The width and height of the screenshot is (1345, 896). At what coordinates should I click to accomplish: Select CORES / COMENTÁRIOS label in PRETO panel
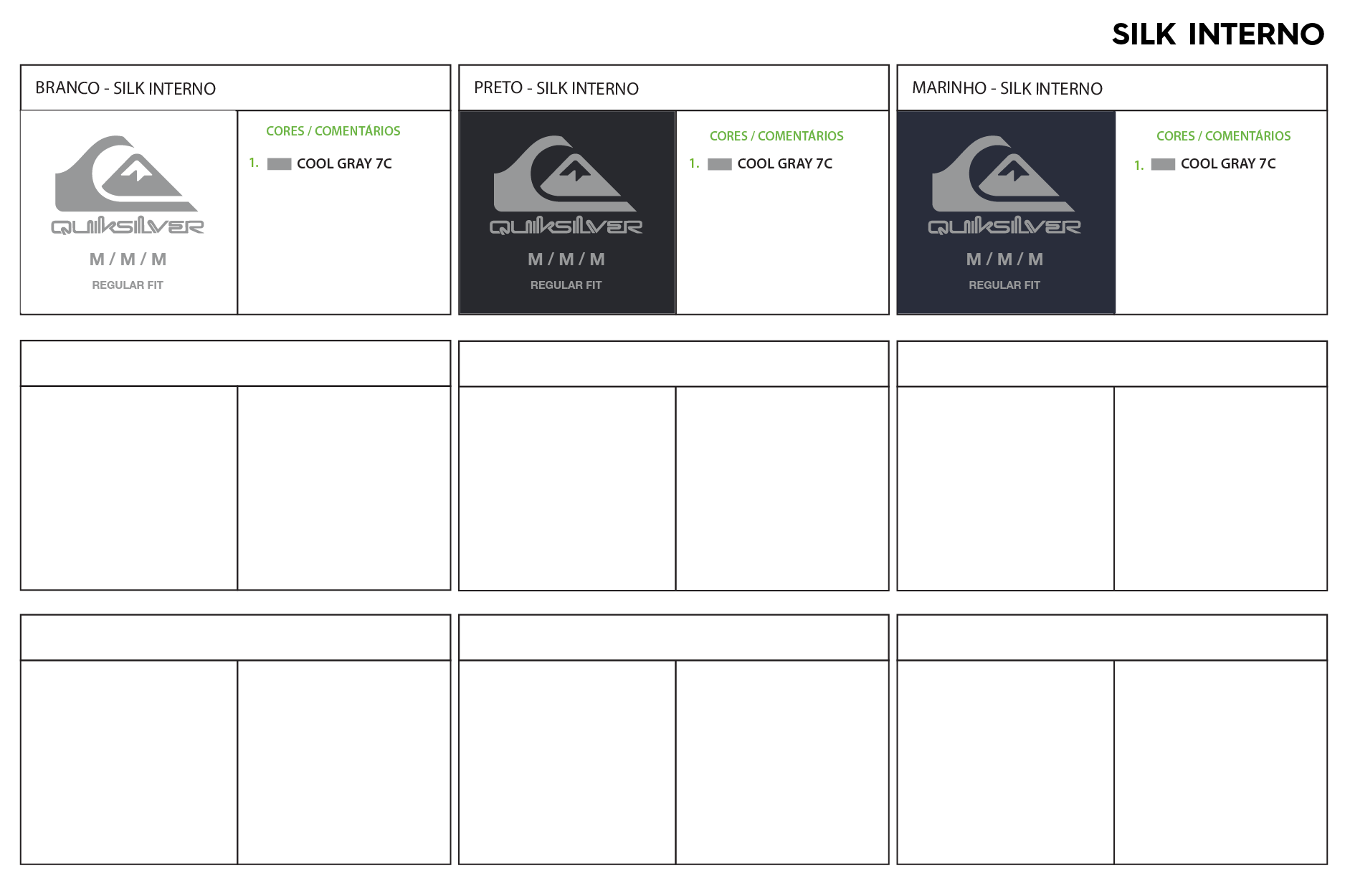pos(776,136)
